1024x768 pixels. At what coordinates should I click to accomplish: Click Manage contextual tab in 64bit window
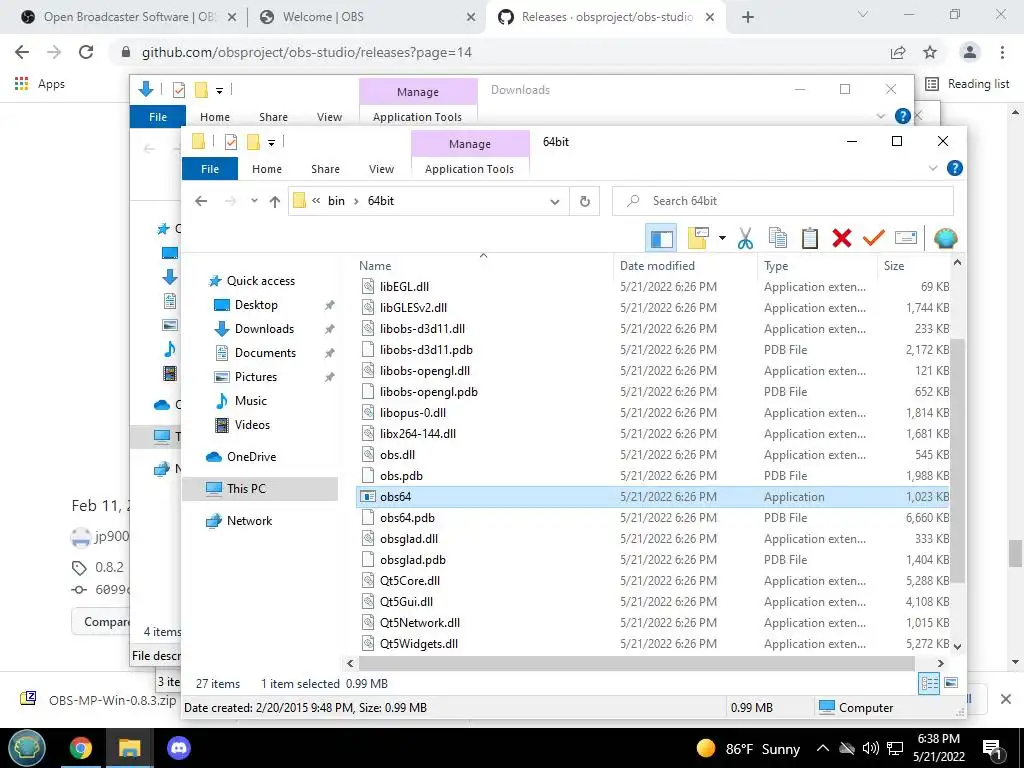tap(470, 144)
